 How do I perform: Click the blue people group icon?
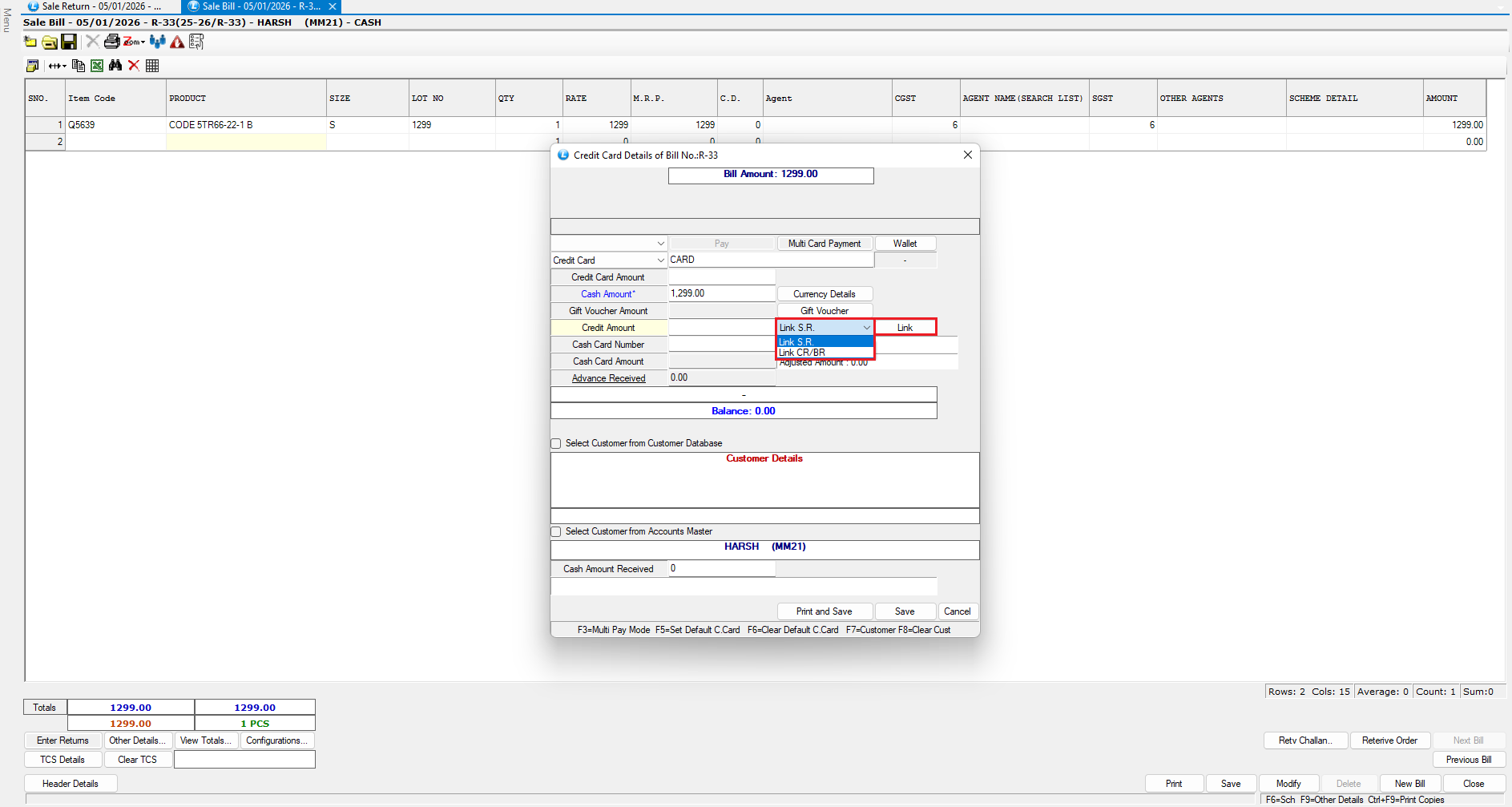click(x=158, y=42)
